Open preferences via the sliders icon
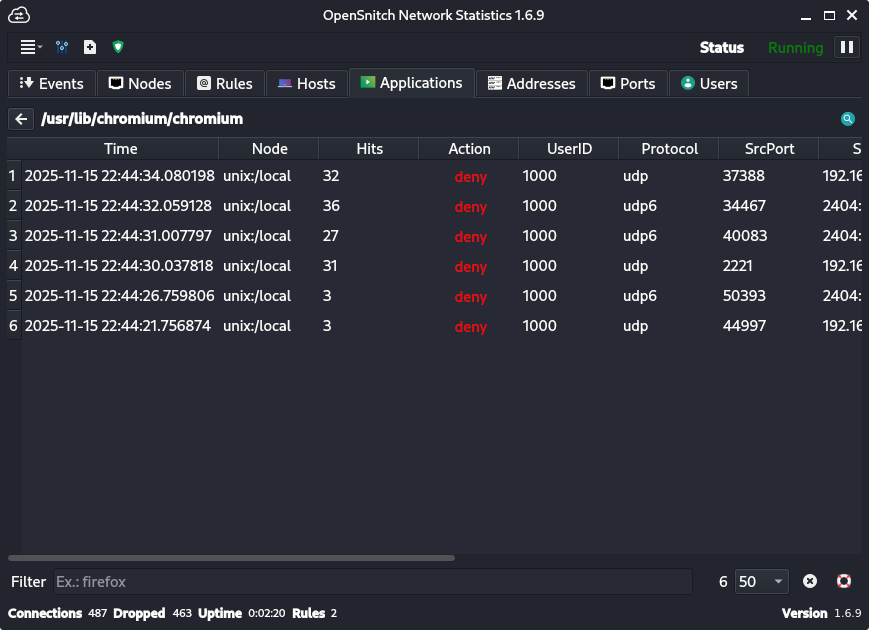This screenshot has width=869, height=630. click(x=62, y=47)
